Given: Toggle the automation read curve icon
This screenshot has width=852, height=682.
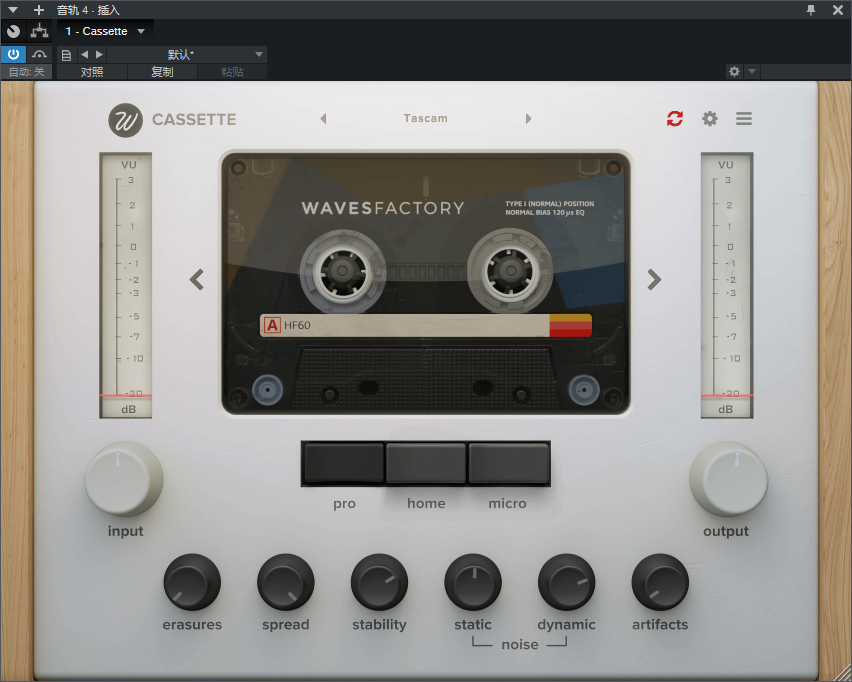Looking at the screenshot, I should coord(39,54).
